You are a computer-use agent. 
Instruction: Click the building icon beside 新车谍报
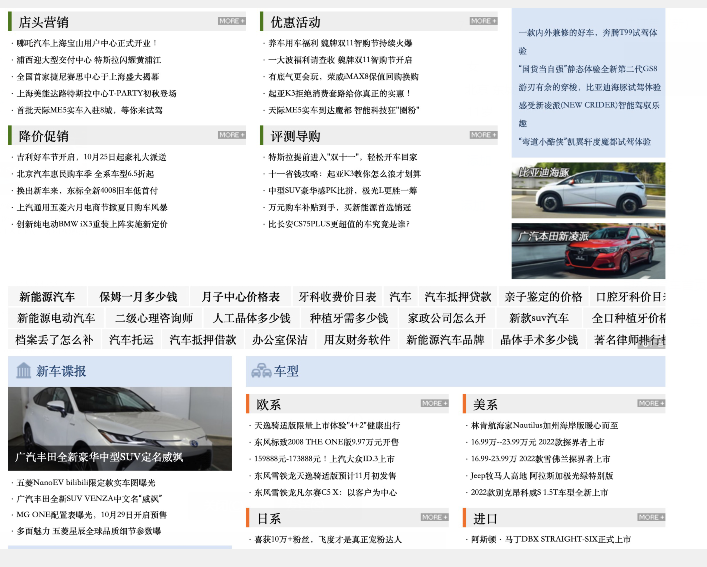click(23, 370)
